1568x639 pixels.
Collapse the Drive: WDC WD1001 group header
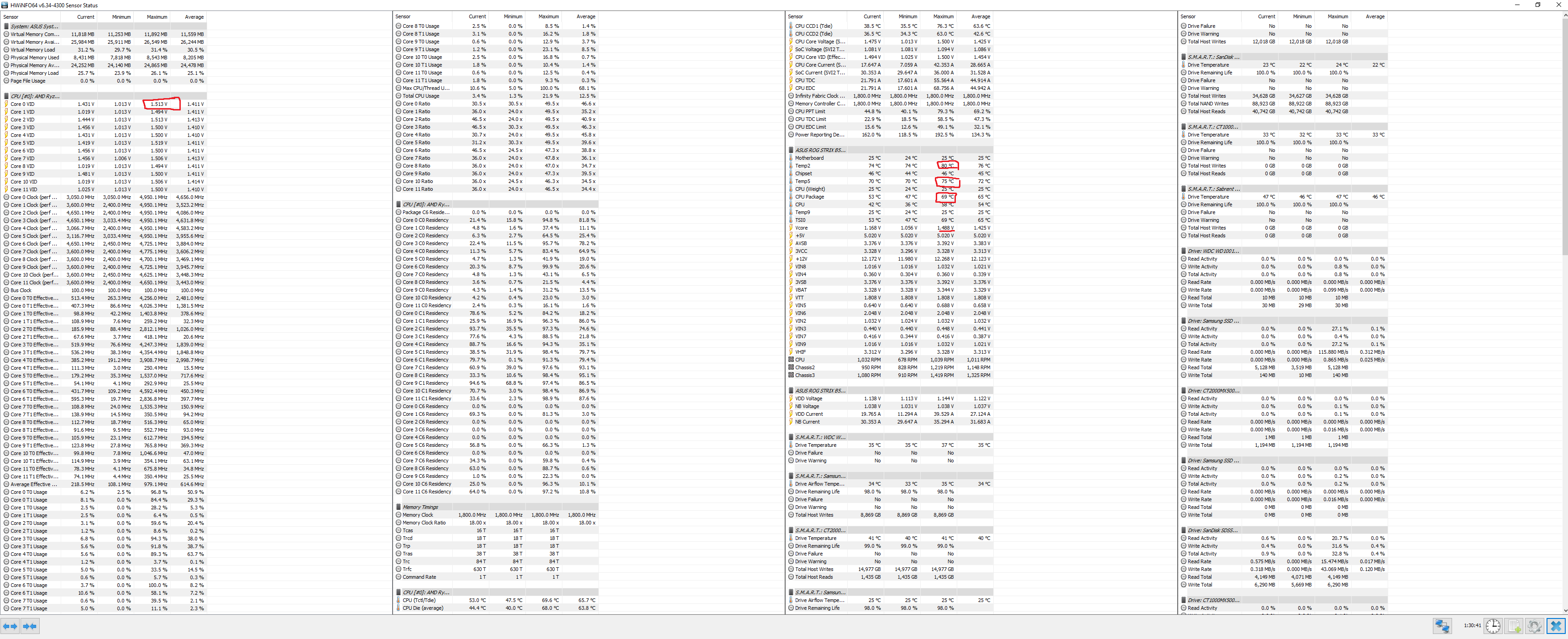pos(1212,251)
